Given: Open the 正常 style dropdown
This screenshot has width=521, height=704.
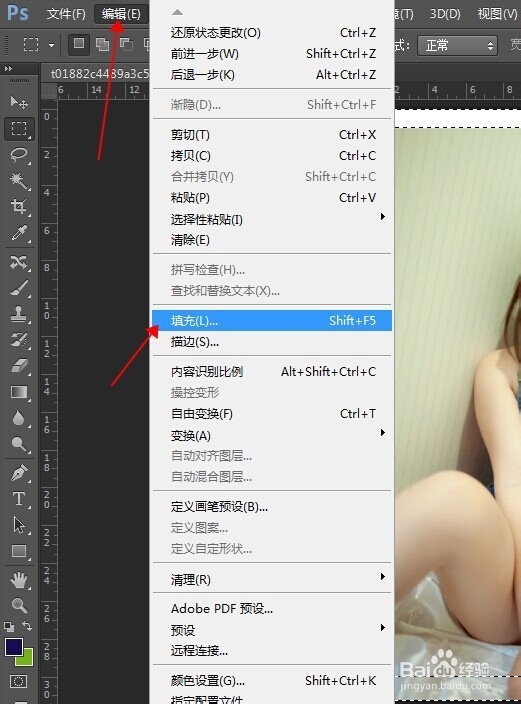Looking at the screenshot, I should tap(457, 45).
